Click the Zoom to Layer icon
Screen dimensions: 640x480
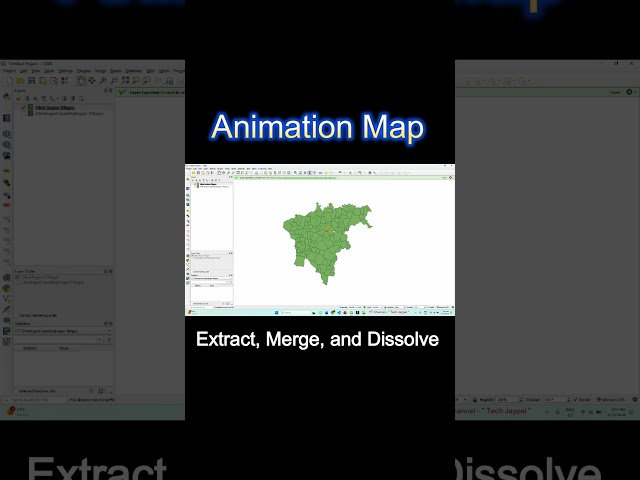(x=147, y=81)
